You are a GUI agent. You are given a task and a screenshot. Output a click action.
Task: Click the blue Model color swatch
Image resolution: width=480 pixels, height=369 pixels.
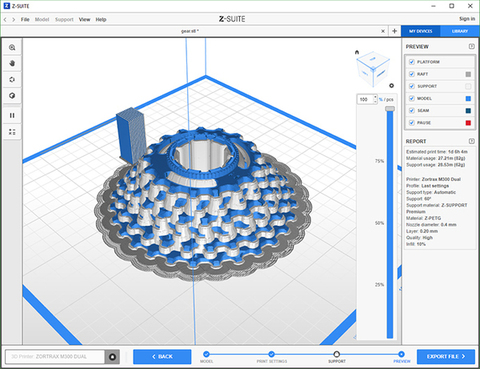pos(468,98)
